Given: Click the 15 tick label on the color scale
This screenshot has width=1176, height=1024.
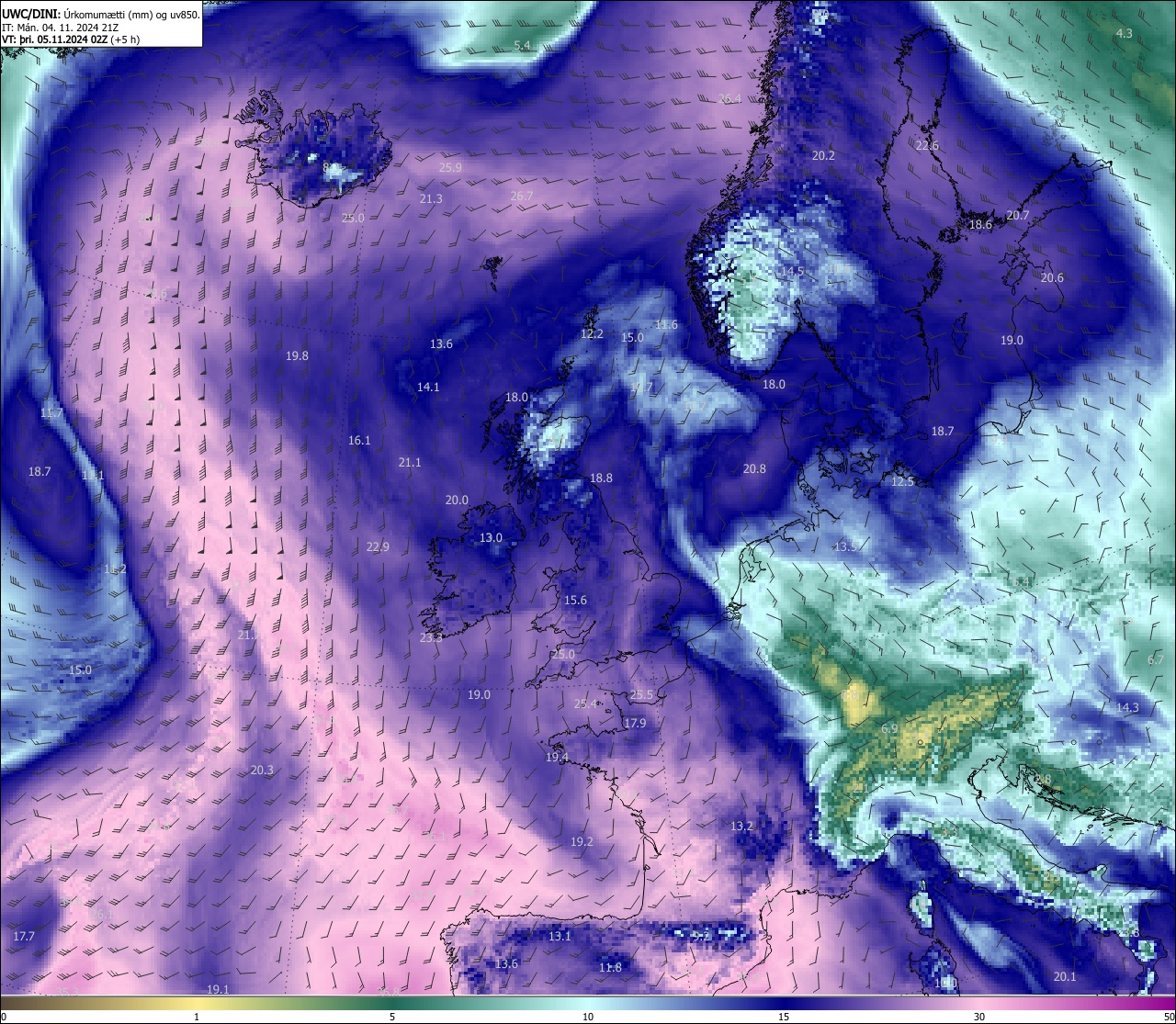Looking at the screenshot, I should pos(784,1017).
